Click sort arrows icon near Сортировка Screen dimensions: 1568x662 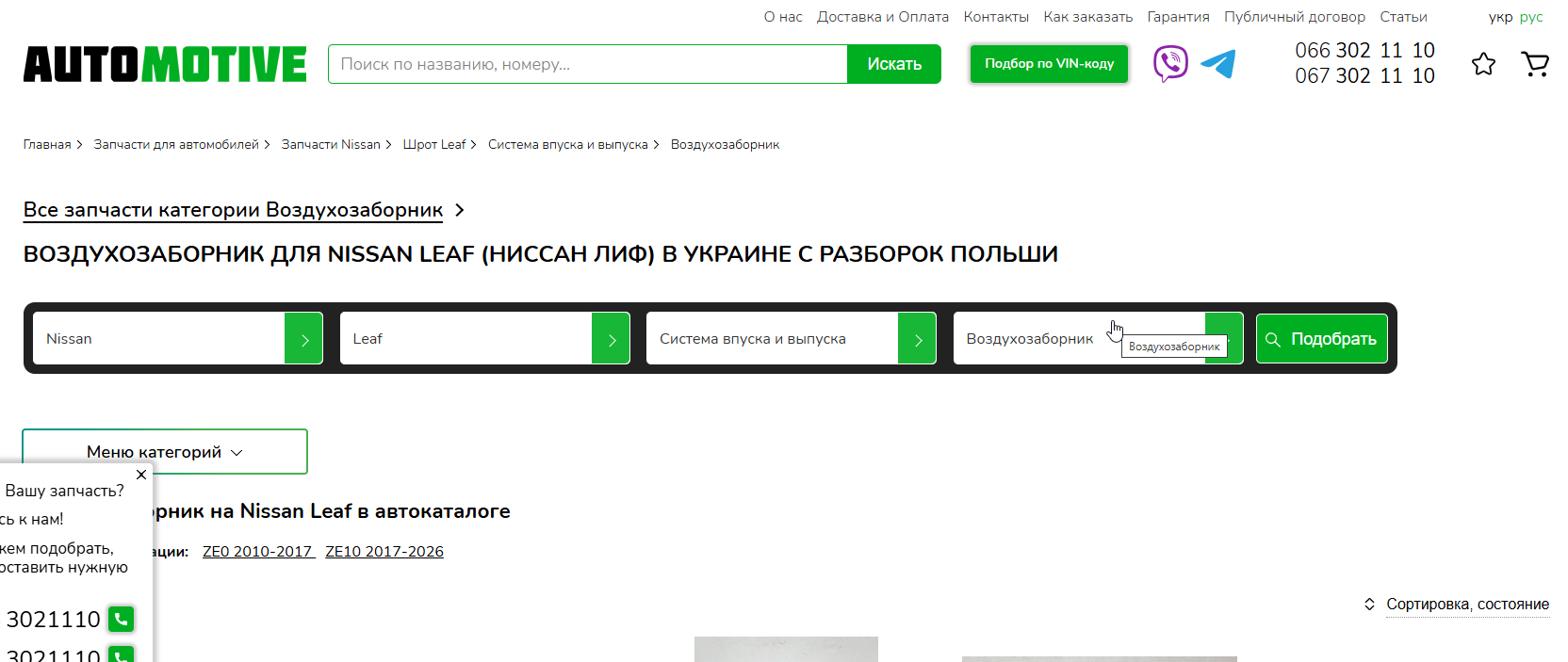1369,605
